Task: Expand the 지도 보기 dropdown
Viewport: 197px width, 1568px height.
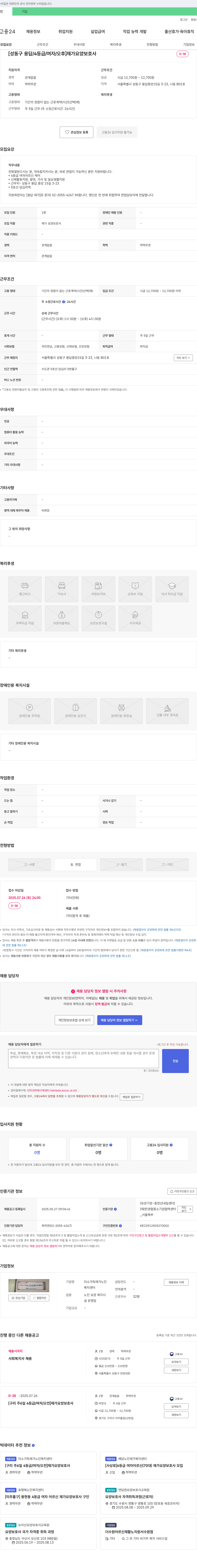Action: pos(183,358)
